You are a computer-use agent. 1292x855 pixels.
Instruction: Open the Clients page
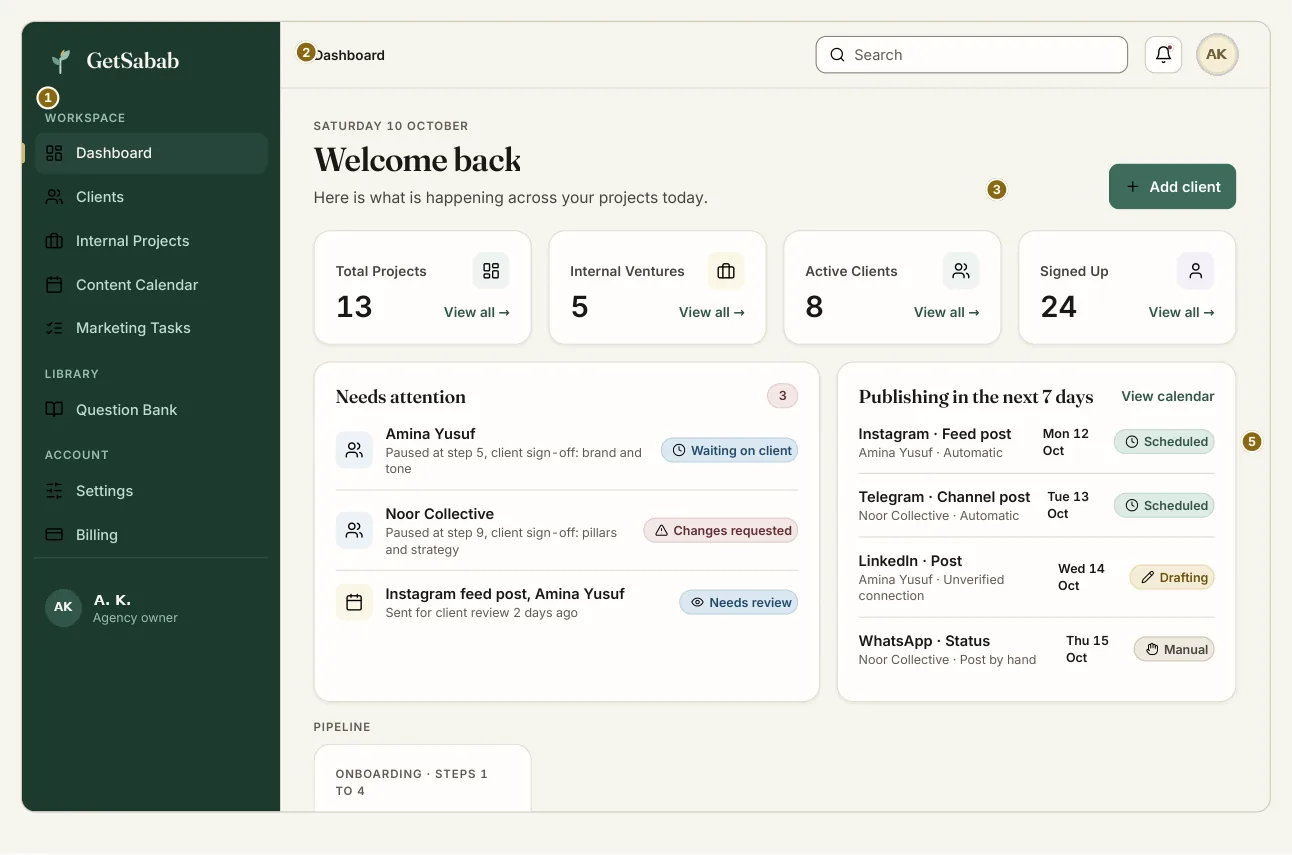pos(151,197)
